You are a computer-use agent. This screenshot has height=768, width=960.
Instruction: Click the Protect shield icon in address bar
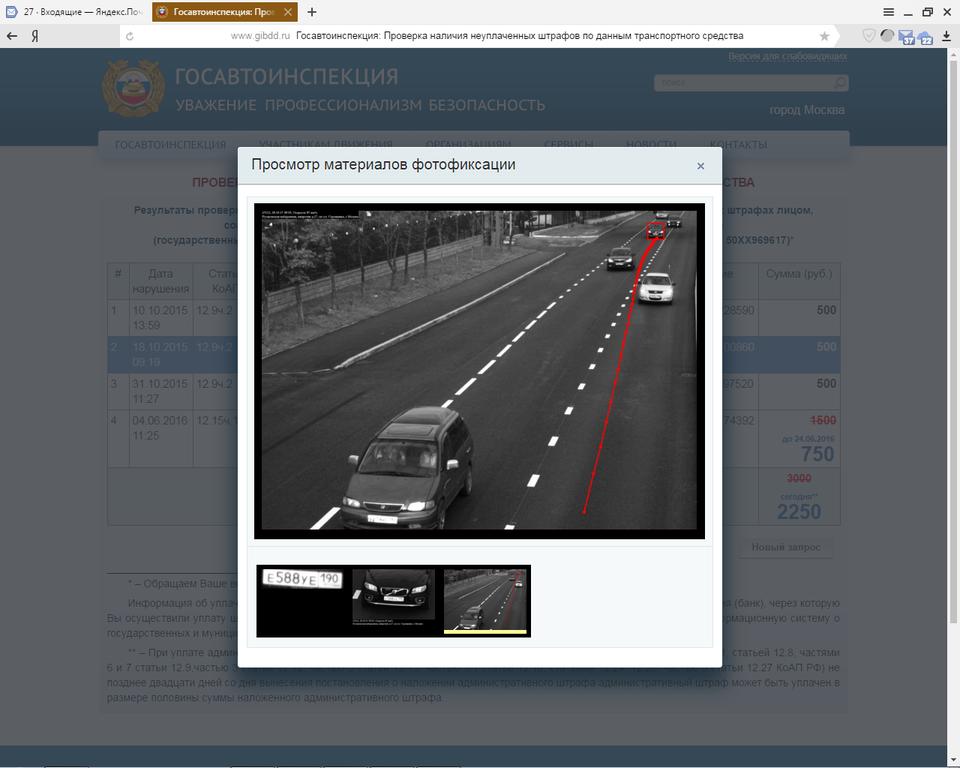click(869, 36)
